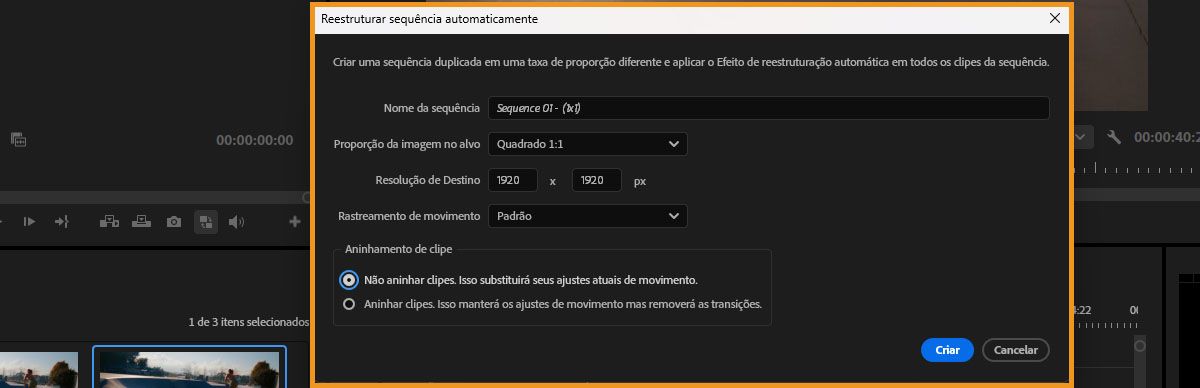Open 'Proporção da imagem no alvo' dropdown
The image size is (1200, 388).
(x=588, y=144)
